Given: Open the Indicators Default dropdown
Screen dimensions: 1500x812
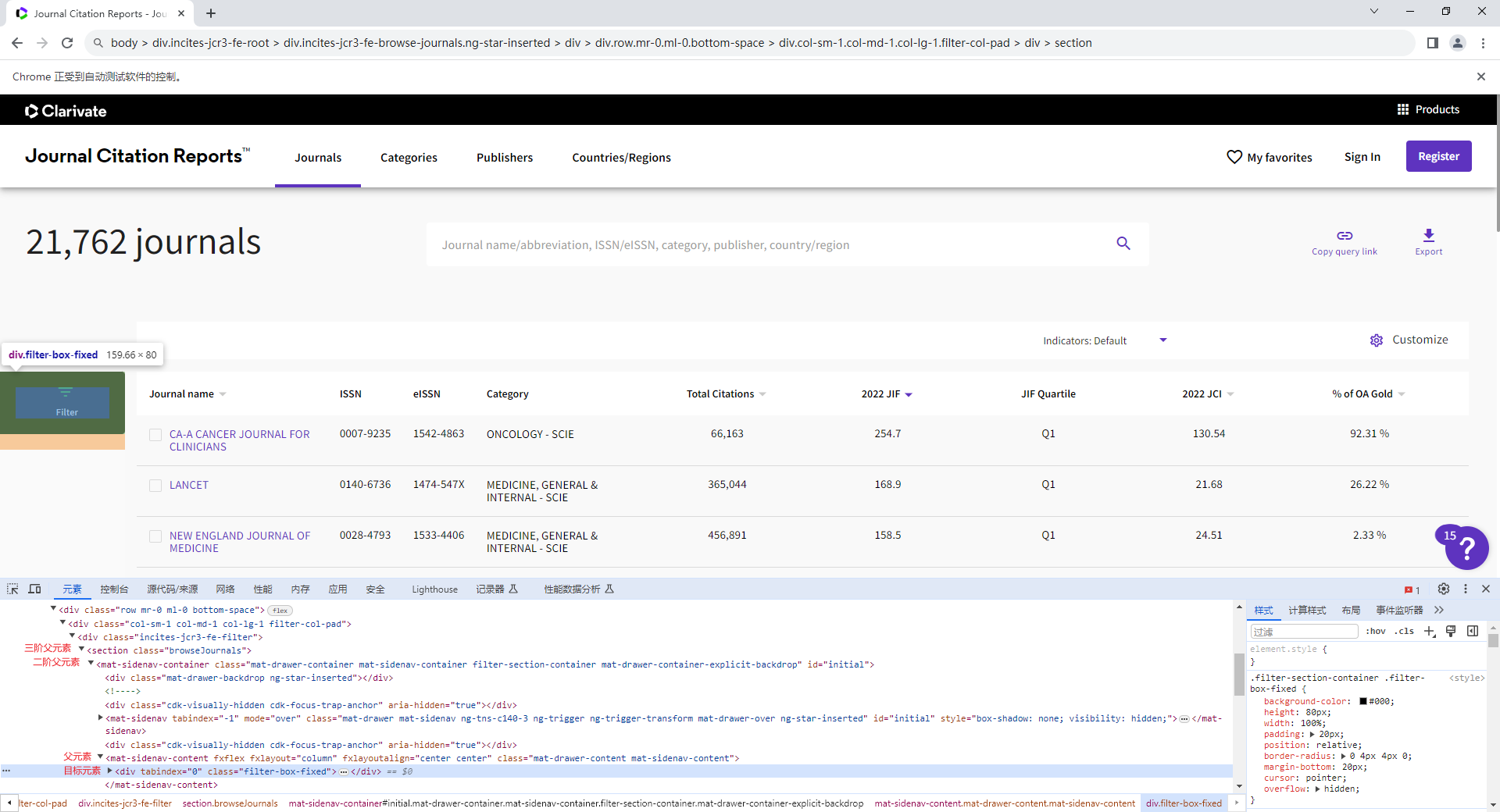Looking at the screenshot, I should (x=1105, y=340).
